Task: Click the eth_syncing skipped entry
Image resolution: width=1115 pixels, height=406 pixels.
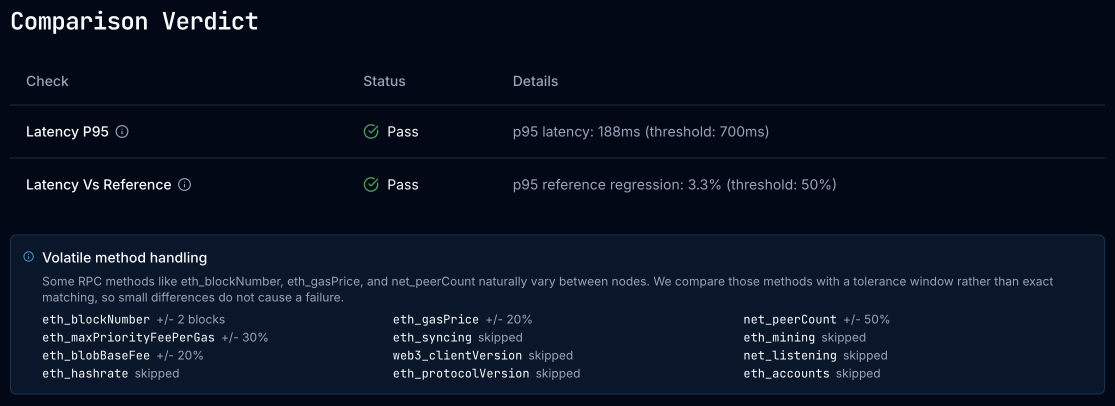Action: coord(457,337)
